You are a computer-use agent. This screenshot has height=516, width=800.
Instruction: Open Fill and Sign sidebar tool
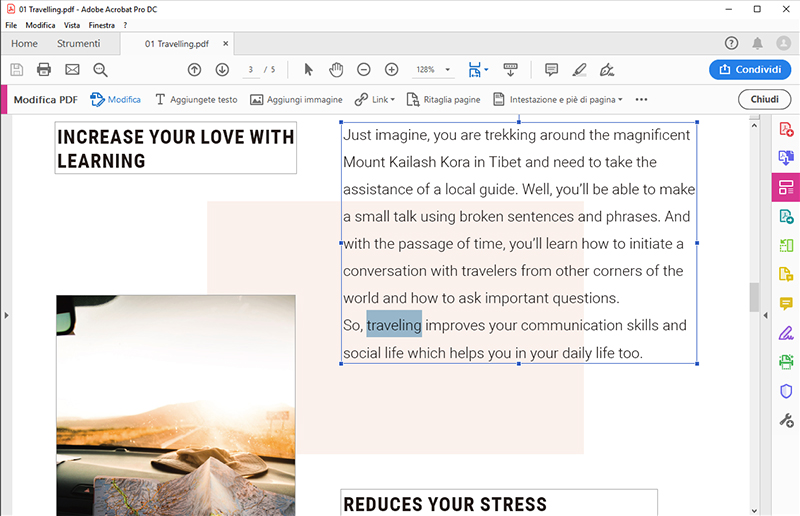click(786, 333)
